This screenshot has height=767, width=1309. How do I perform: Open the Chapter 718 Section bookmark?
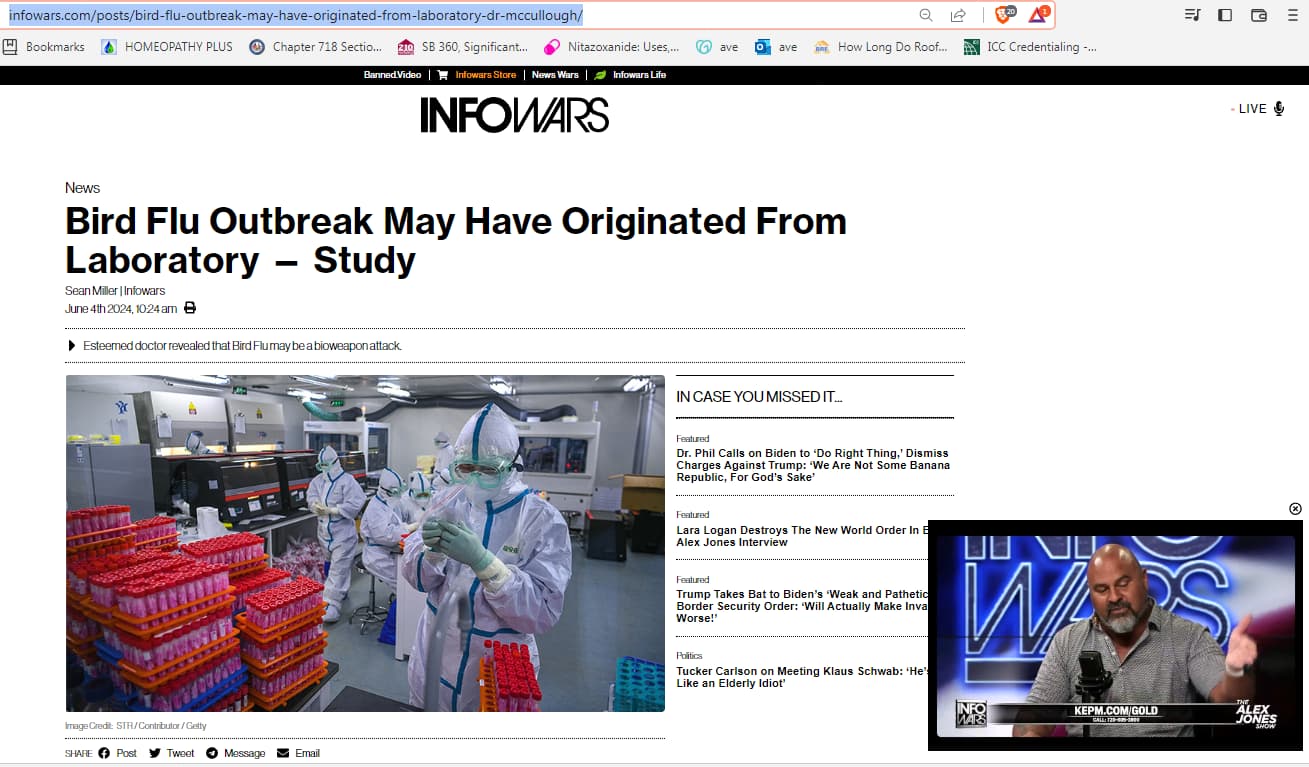tap(315, 47)
